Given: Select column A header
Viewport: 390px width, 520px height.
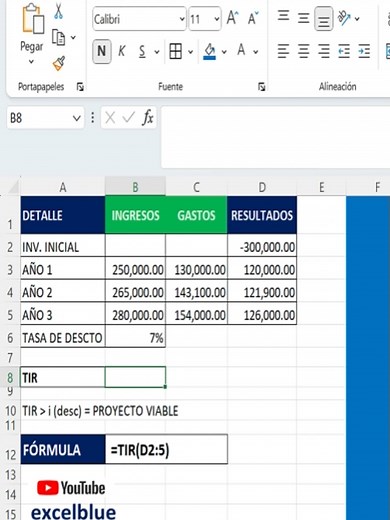Looking at the screenshot, I should pos(63,187).
